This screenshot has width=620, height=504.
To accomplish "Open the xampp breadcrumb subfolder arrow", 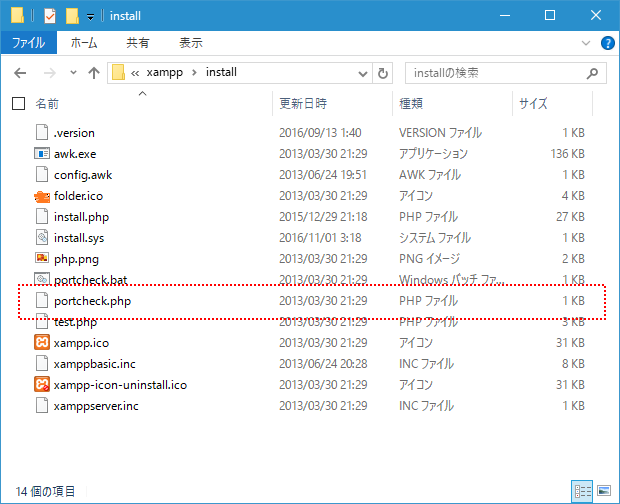I will tap(194, 73).
